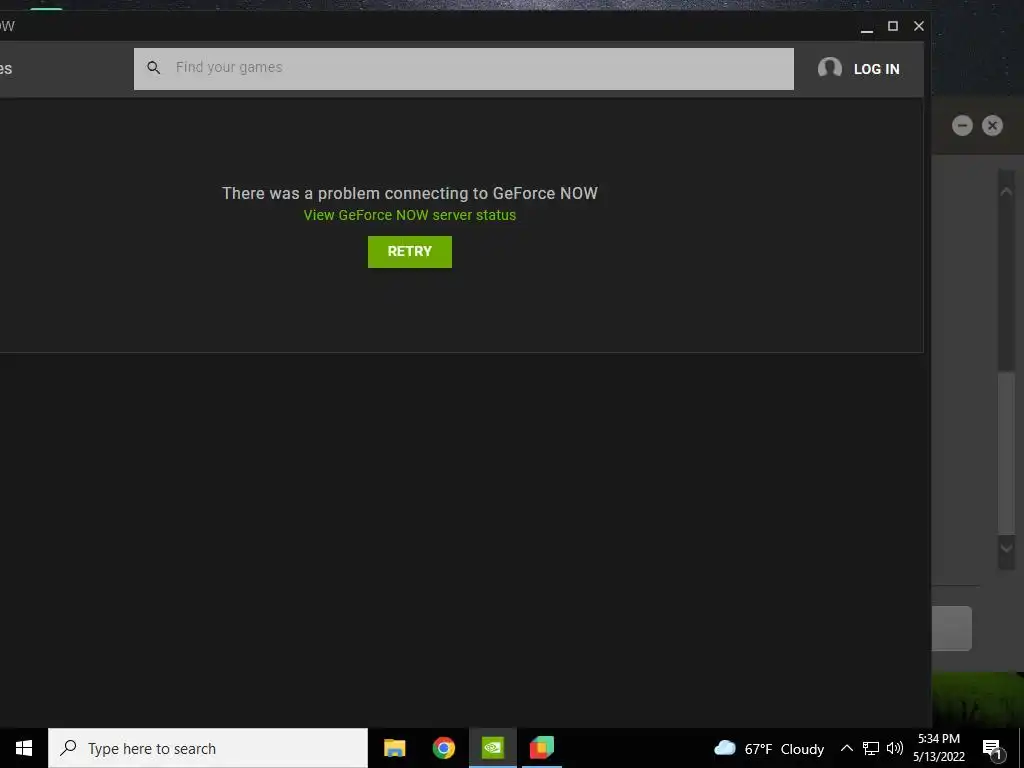Click the round close button in background window
The image size is (1024, 768).
coord(992,125)
